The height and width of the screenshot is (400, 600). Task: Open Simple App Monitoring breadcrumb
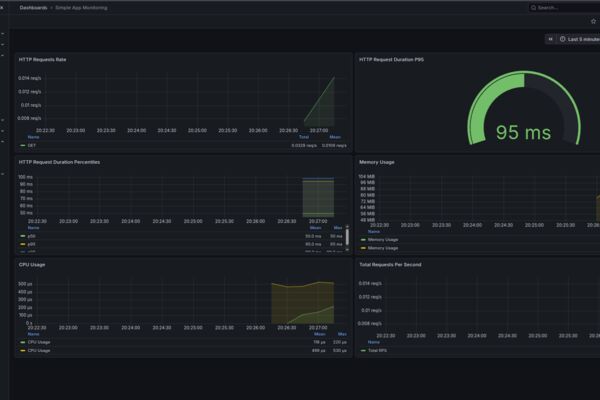point(81,8)
